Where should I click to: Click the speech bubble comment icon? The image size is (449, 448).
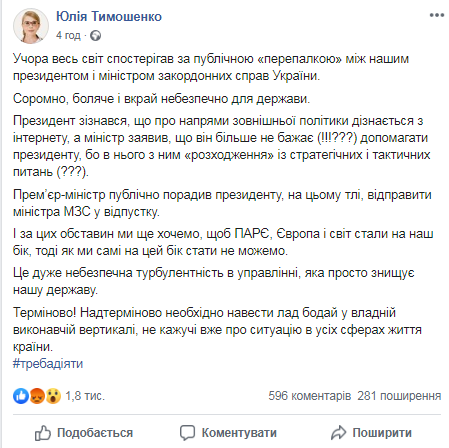(187, 433)
